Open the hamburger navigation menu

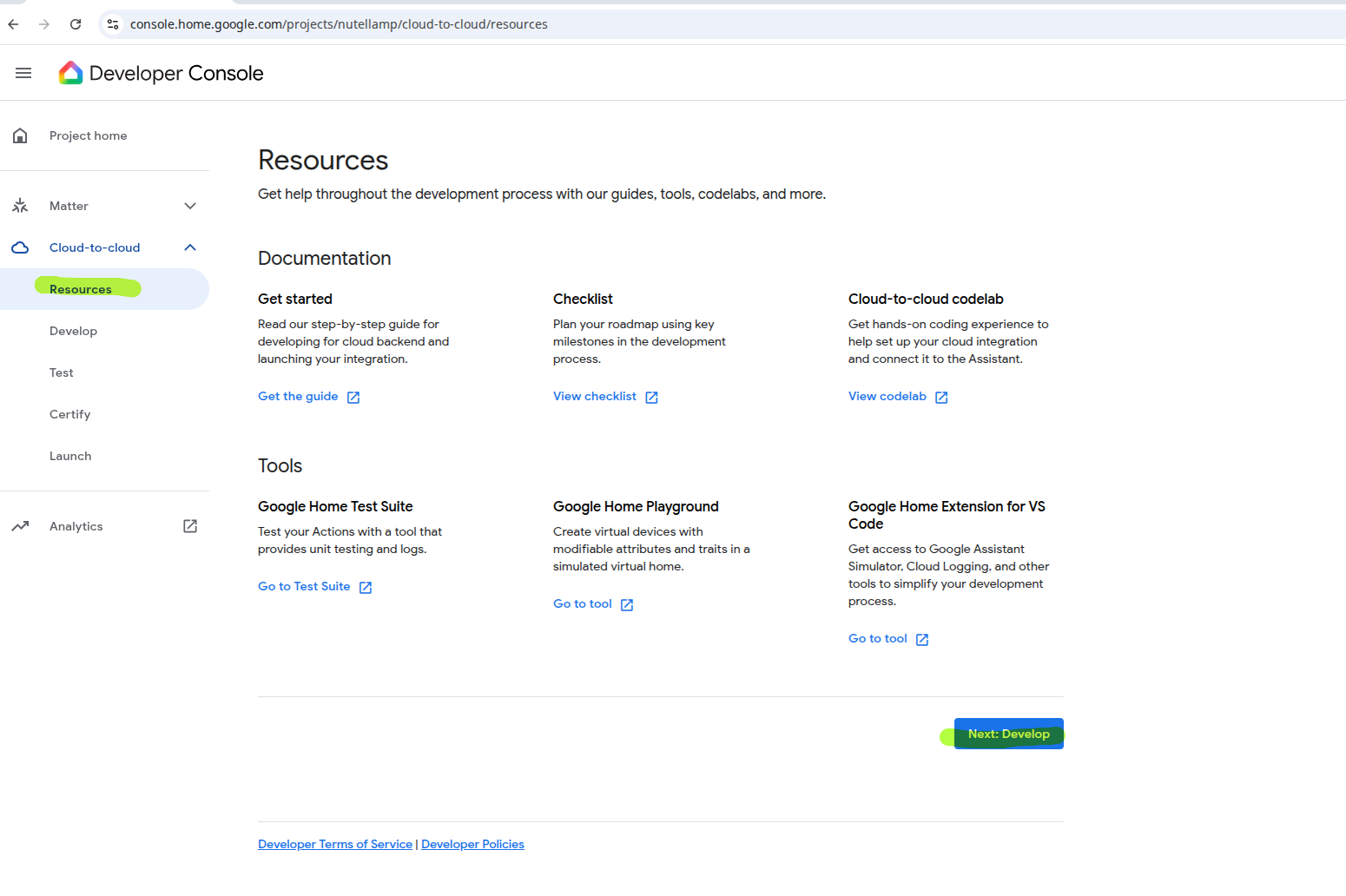pyautogui.click(x=23, y=74)
